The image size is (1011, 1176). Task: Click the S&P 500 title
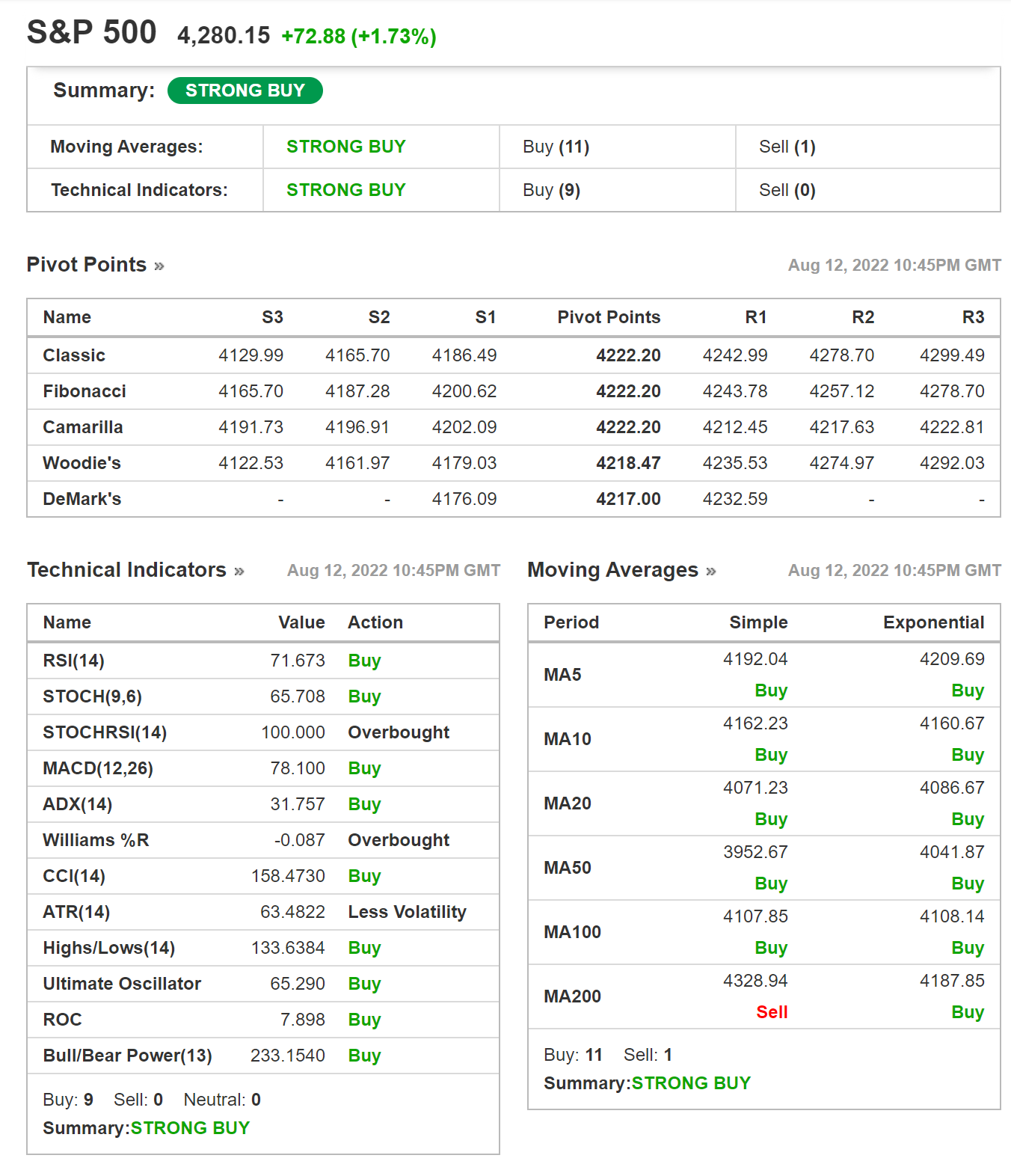[91, 33]
